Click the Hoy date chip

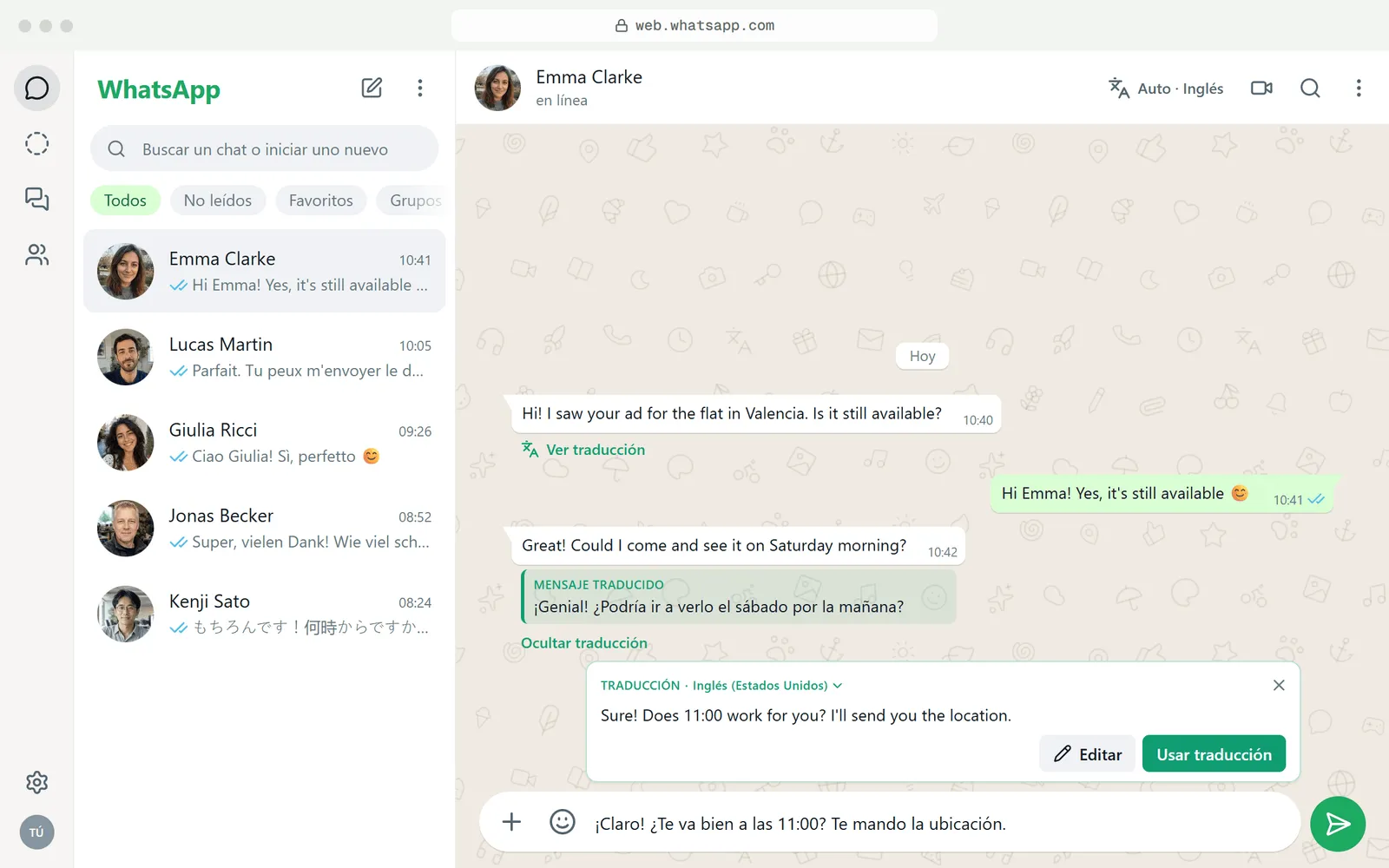tap(922, 356)
